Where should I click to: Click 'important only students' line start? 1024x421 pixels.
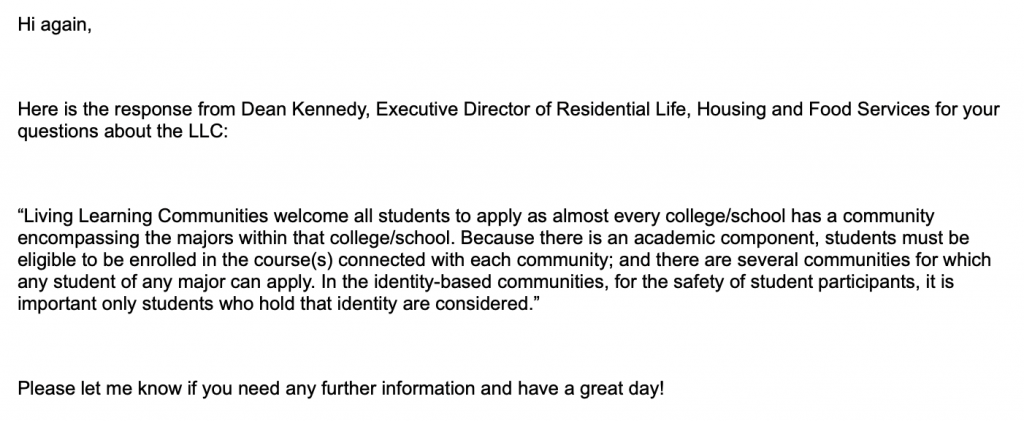(110, 304)
